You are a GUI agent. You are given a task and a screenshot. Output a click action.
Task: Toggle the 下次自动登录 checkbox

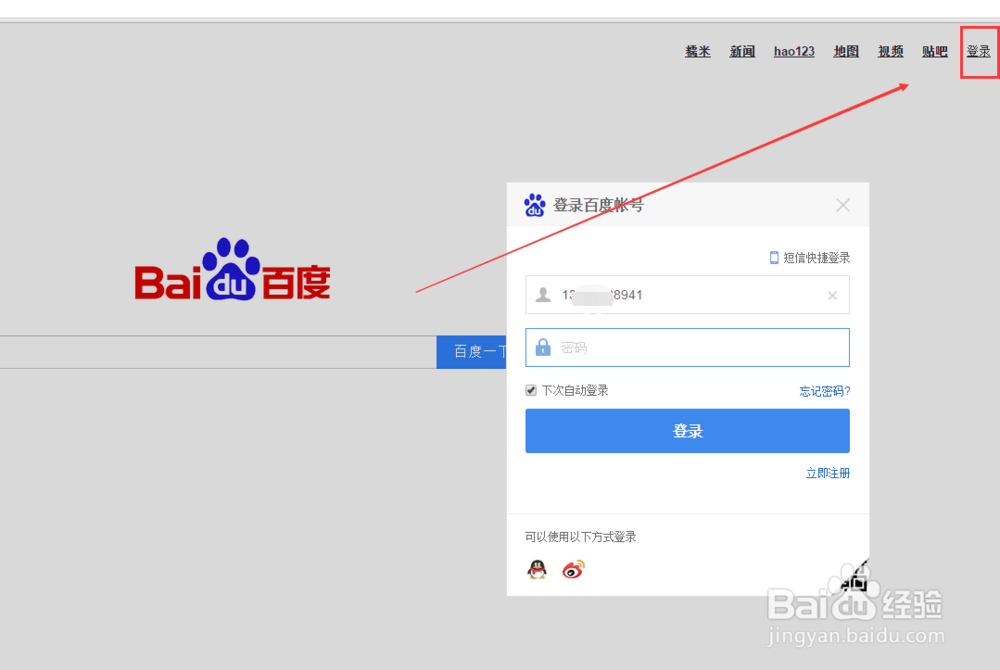click(531, 390)
